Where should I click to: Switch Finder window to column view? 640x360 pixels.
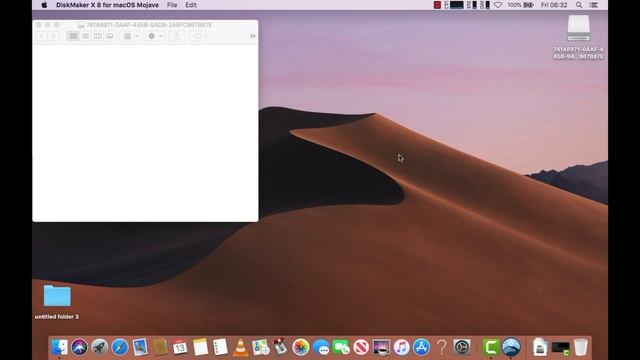point(98,36)
